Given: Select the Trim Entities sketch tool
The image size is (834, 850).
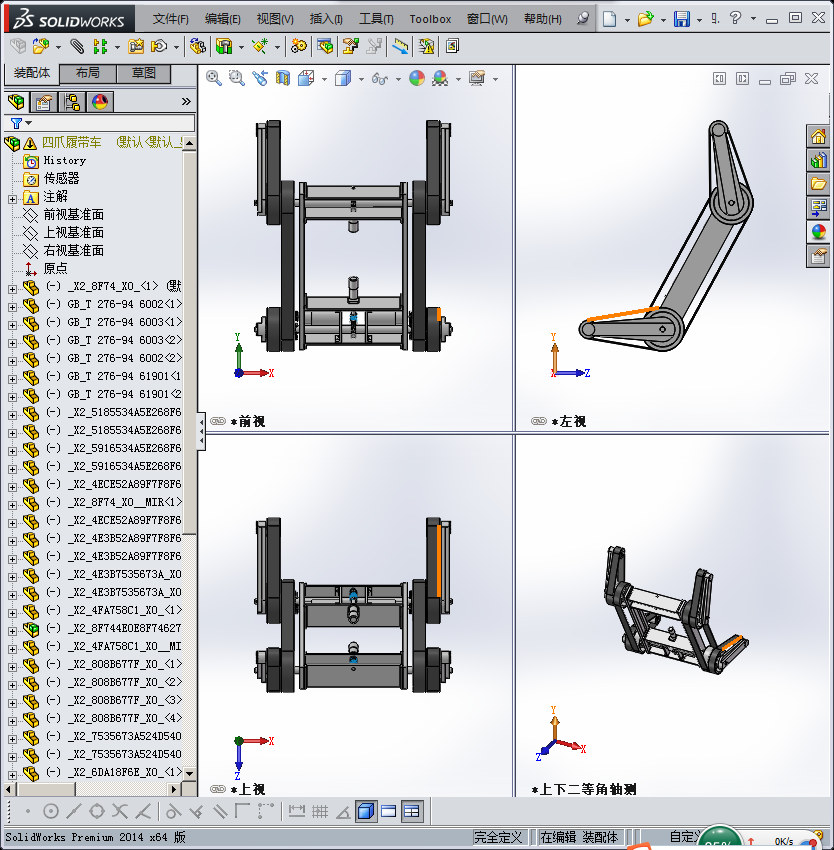Looking at the screenshot, I should pyautogui.click(x=121, y=812).
